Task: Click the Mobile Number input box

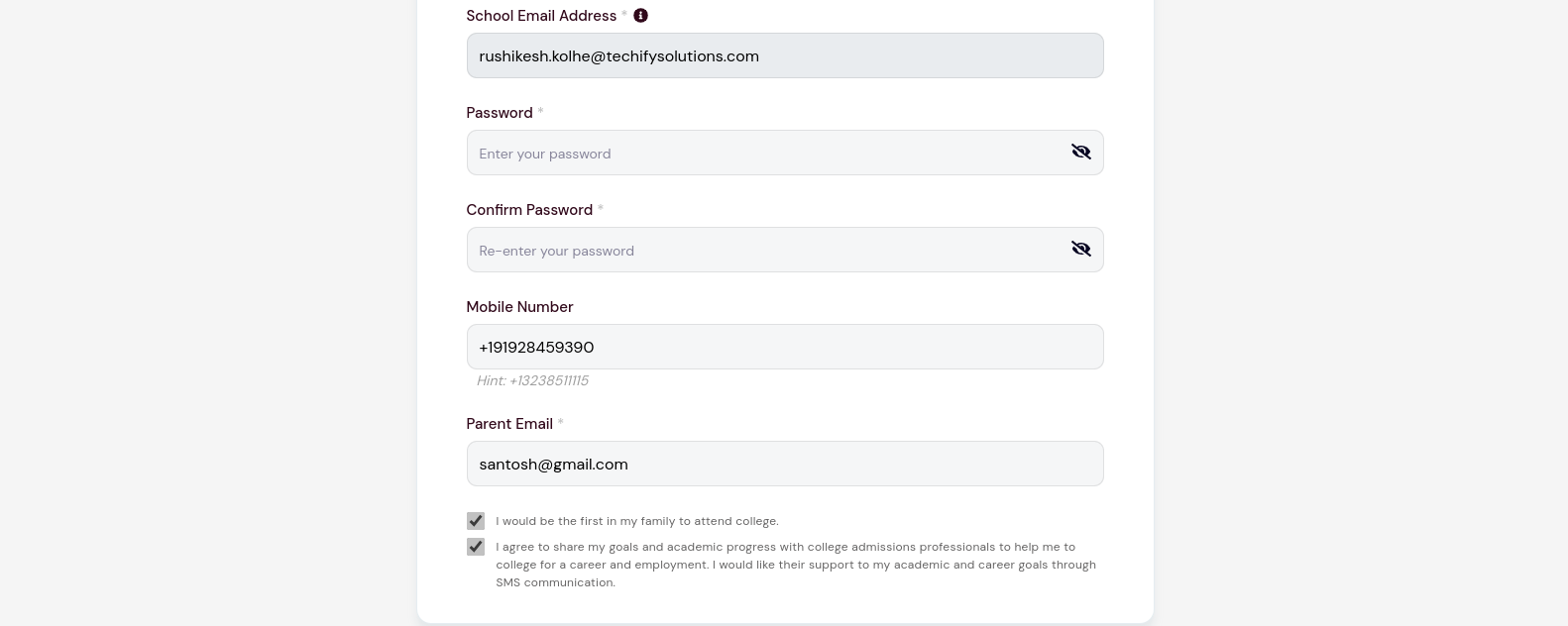Action: 785,347
